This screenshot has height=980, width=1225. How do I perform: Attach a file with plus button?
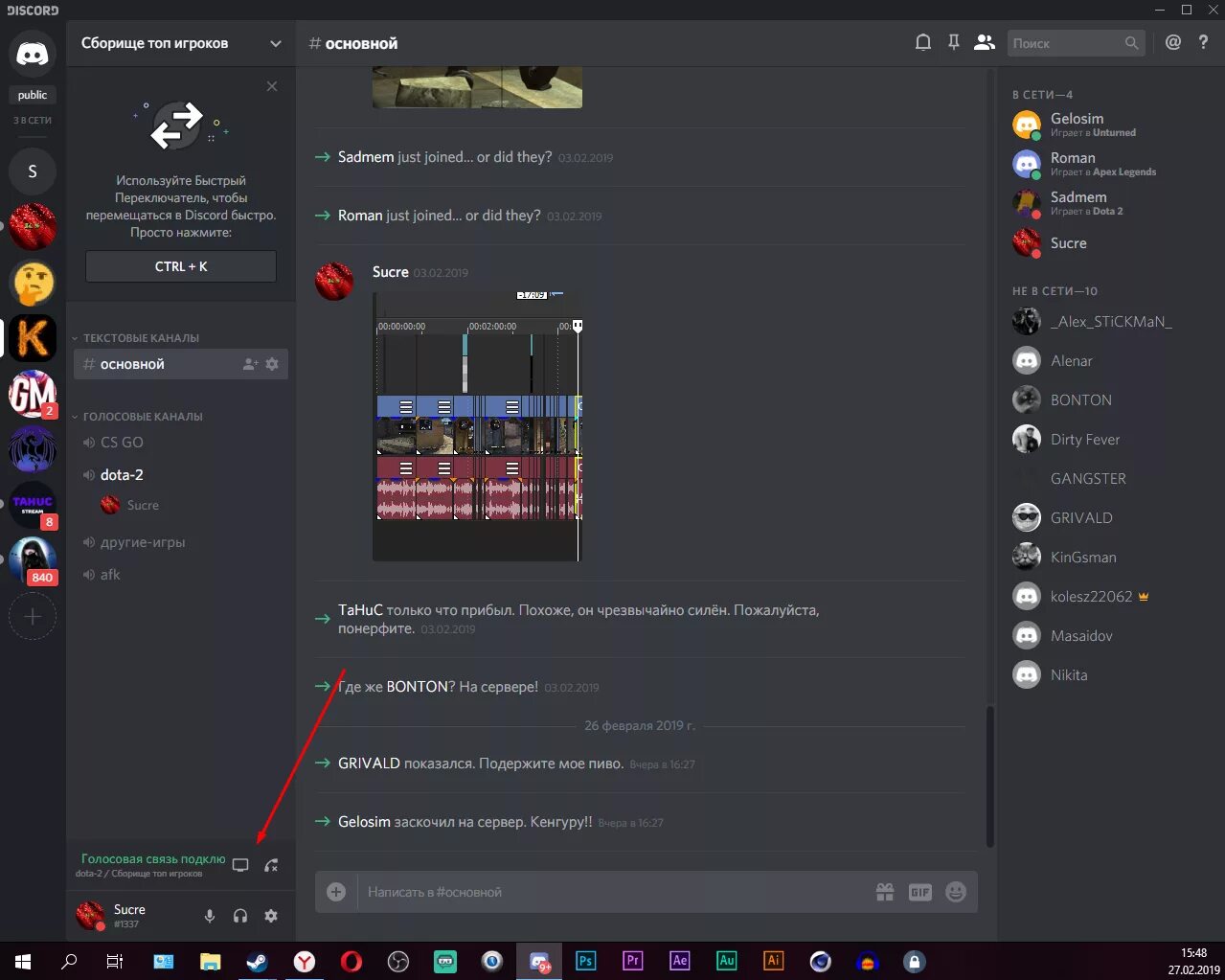click(336, 892)
